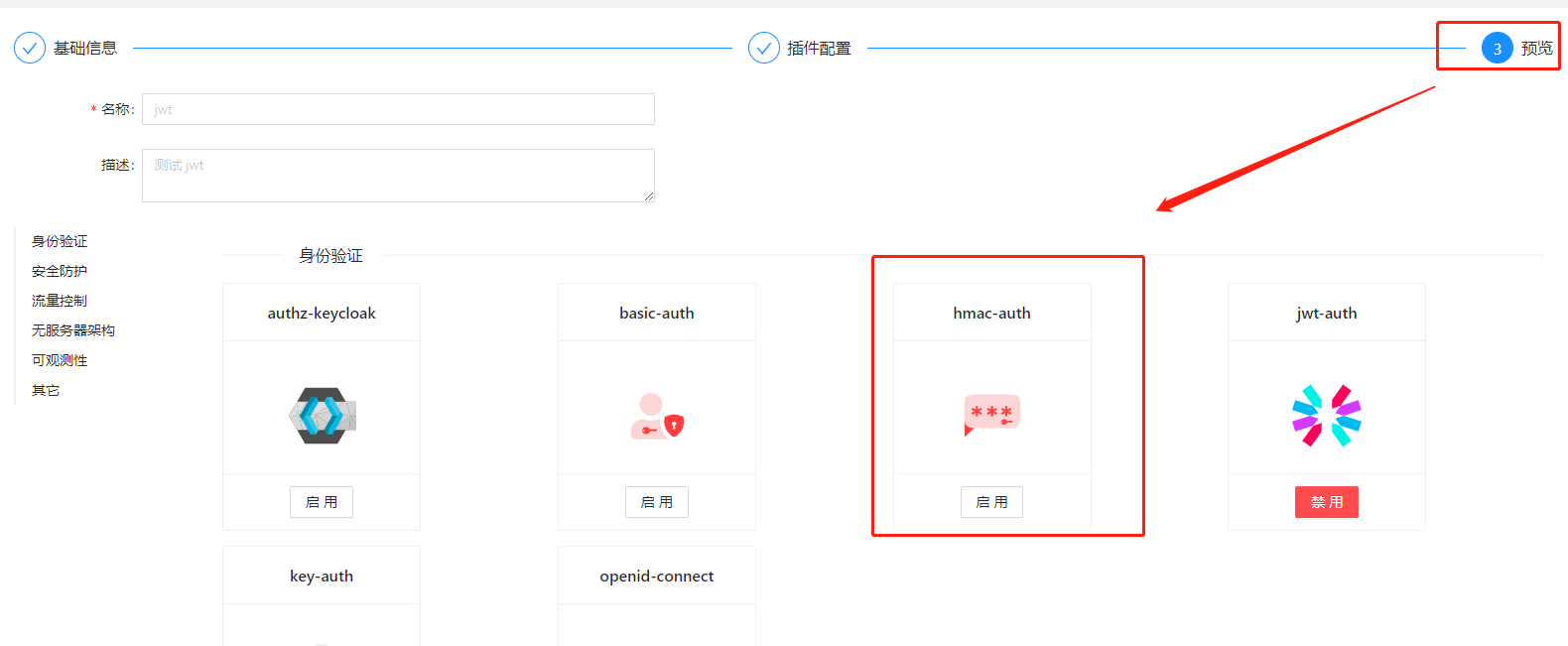The image size is (1568, 646).
Task: Click the authz-keycloak plugin logo
Action: (x=322, y=415)
